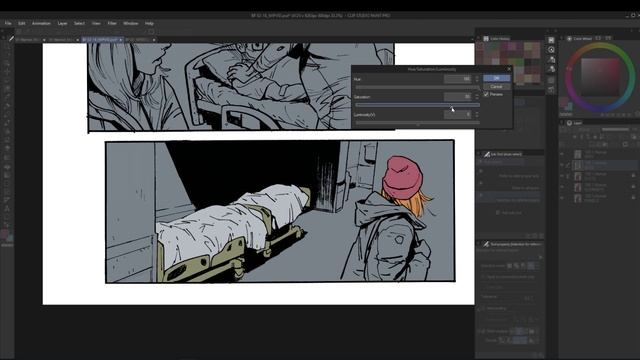Open the Window menu
The height and width of the screenshot is (360, 640).
click(131, 23)
